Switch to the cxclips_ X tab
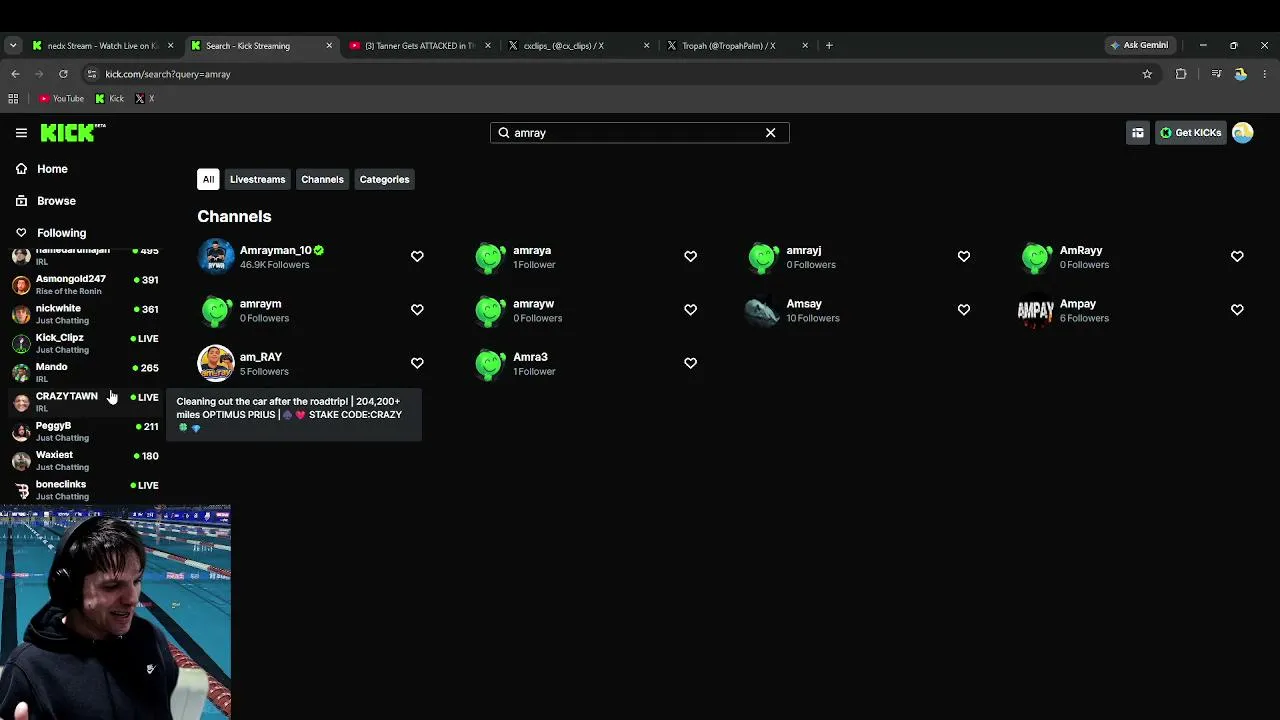Image resolution: width=1280 pixels, height=720 pixels. point(578,45)
